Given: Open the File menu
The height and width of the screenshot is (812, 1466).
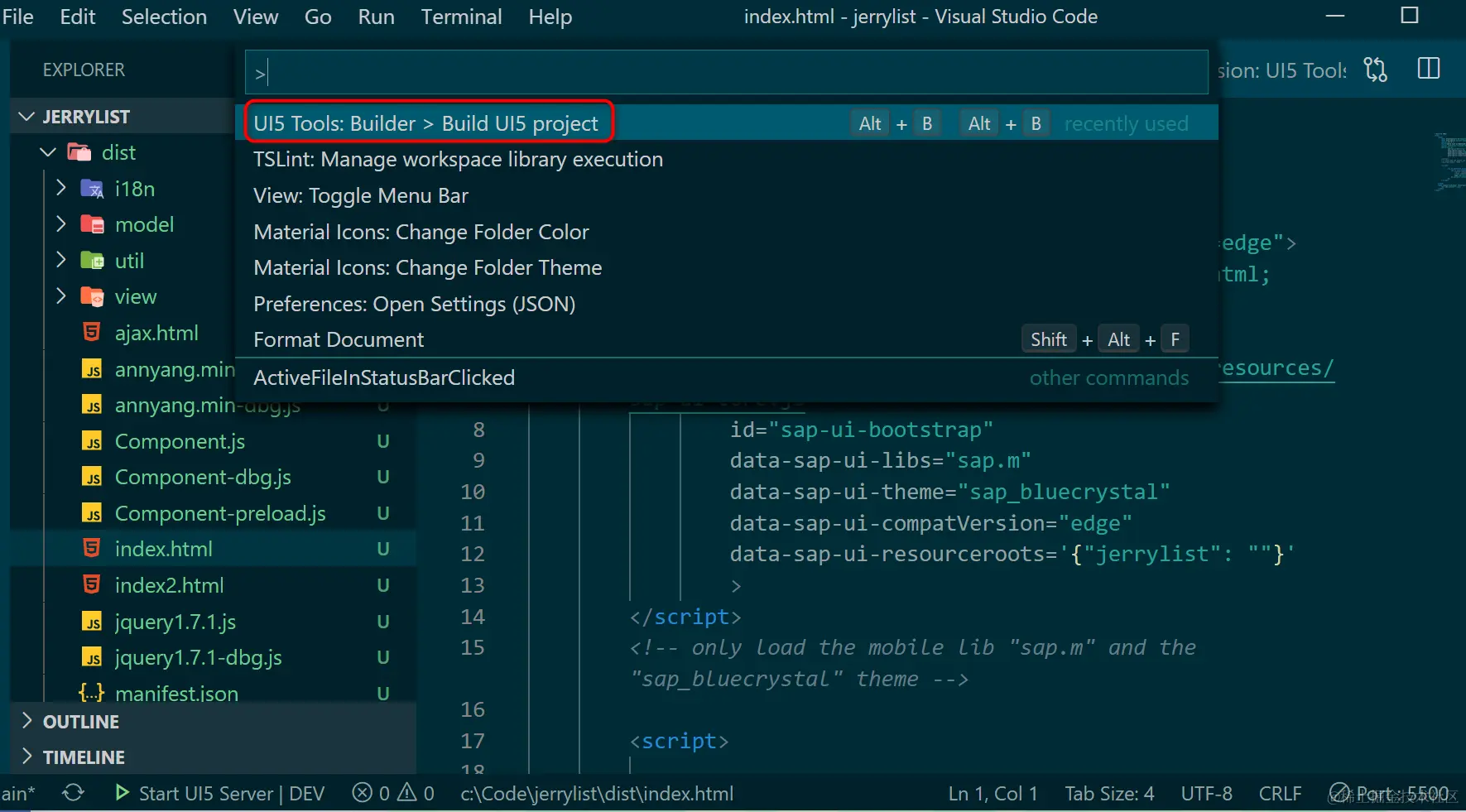Looking at the screenshot, I should pos(17,17).
